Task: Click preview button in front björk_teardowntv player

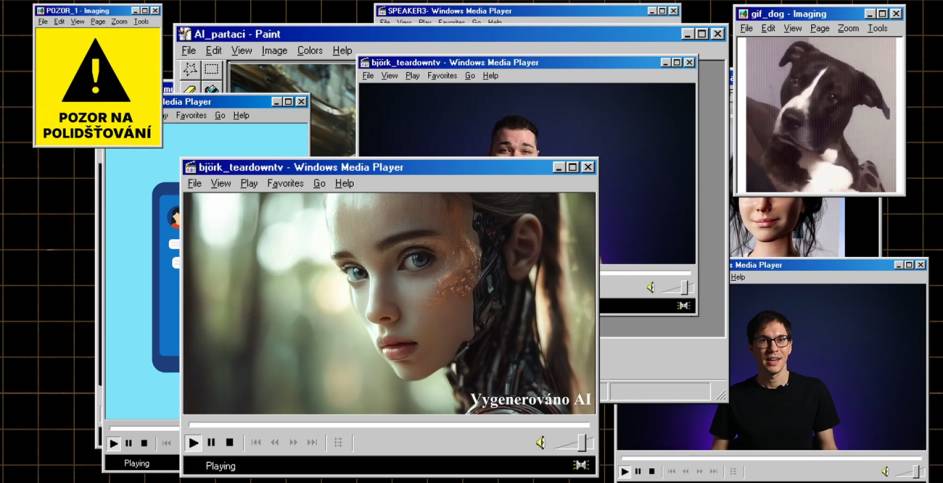Action: tap(338, 443)
